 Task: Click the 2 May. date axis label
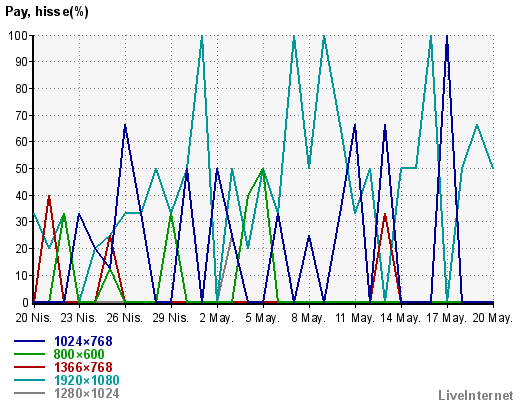coord(217,318)
